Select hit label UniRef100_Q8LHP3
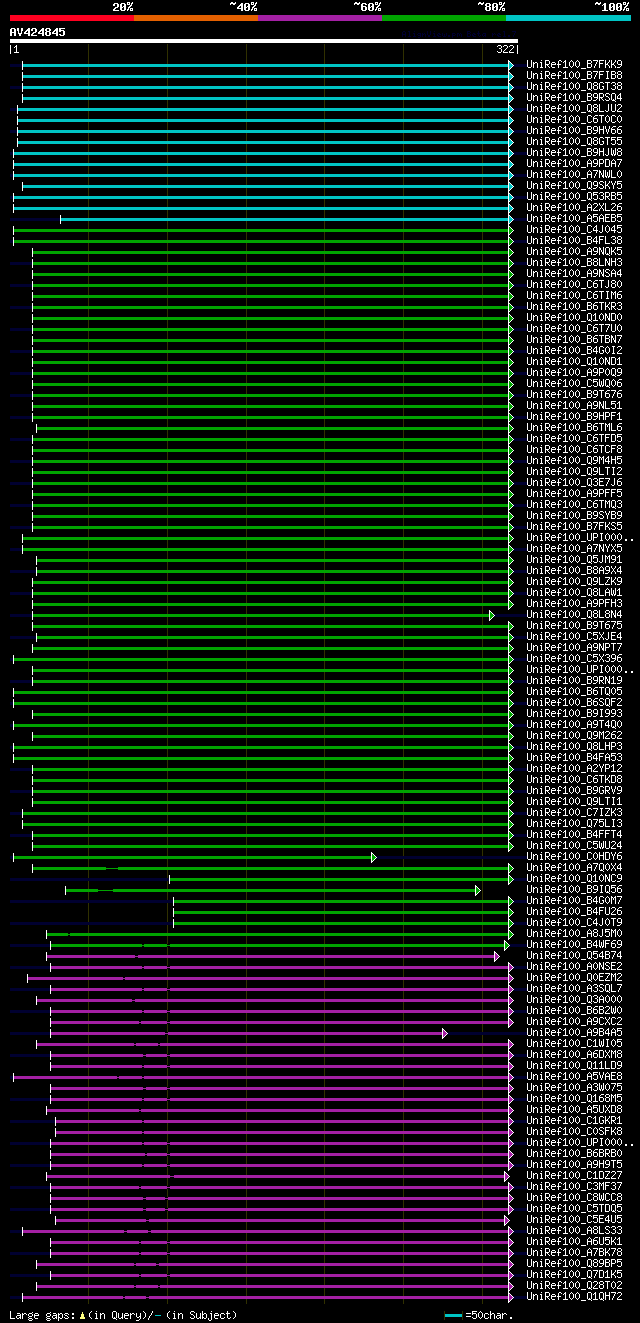 574,747
